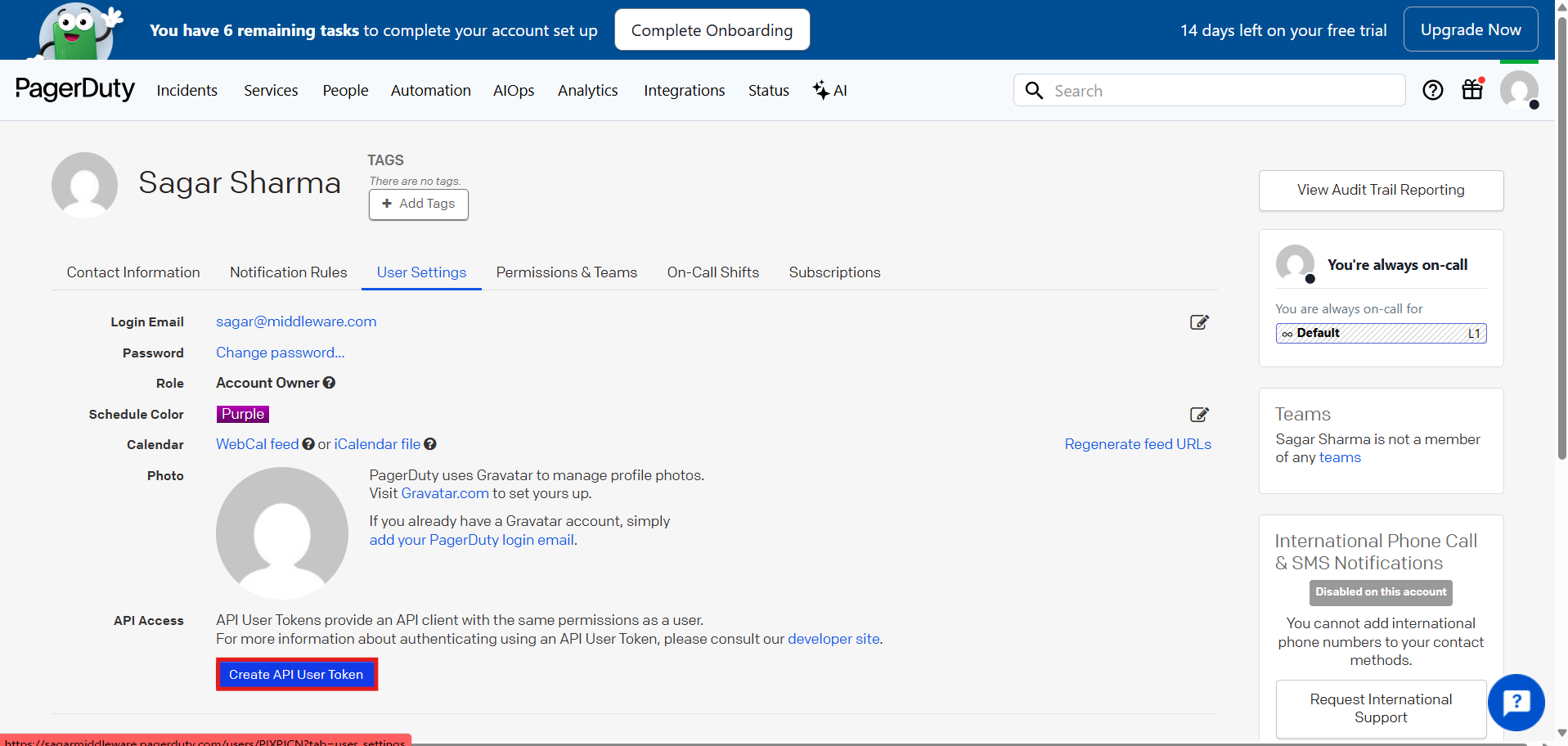This screenshot has height=746, width=1568.
Task: Open the profile avatar menu
Action: (x=1519, y=90)
